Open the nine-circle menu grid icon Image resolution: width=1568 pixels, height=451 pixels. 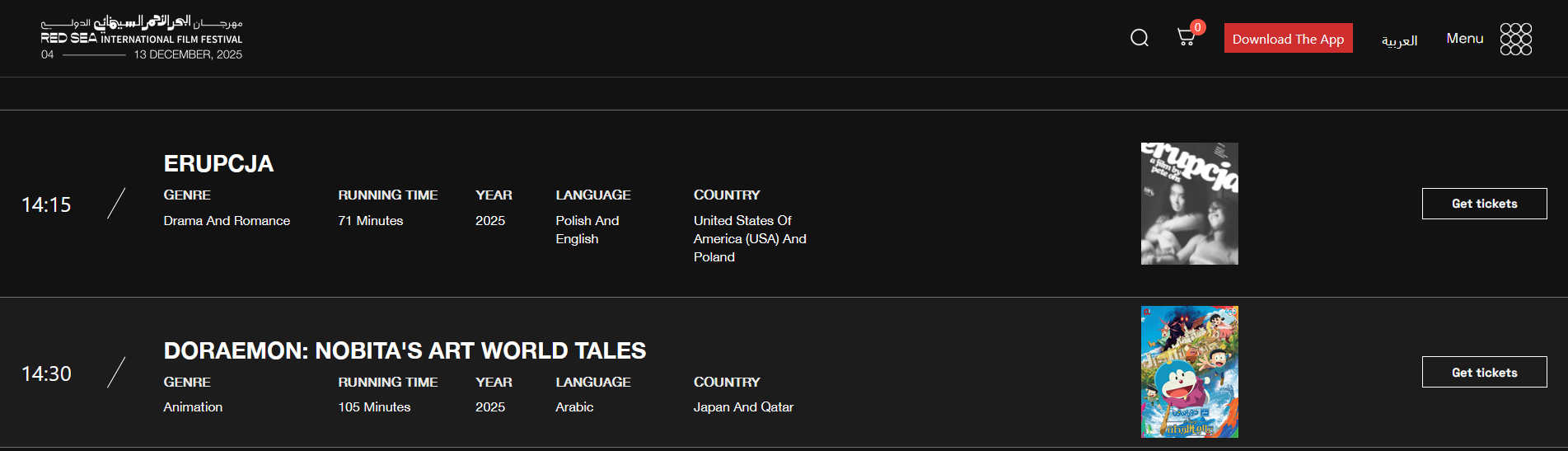[x=1515, y=39]
